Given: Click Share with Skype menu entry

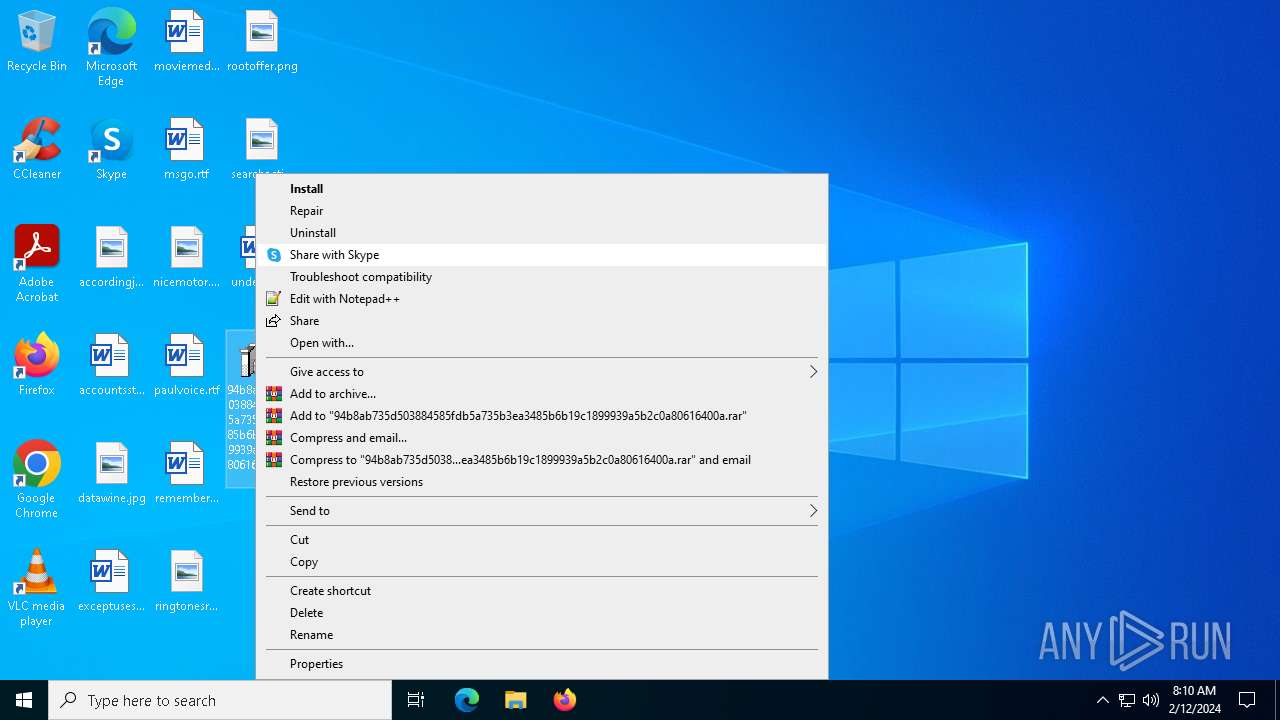Looking at the screenshot, I should tap(542, 255).
